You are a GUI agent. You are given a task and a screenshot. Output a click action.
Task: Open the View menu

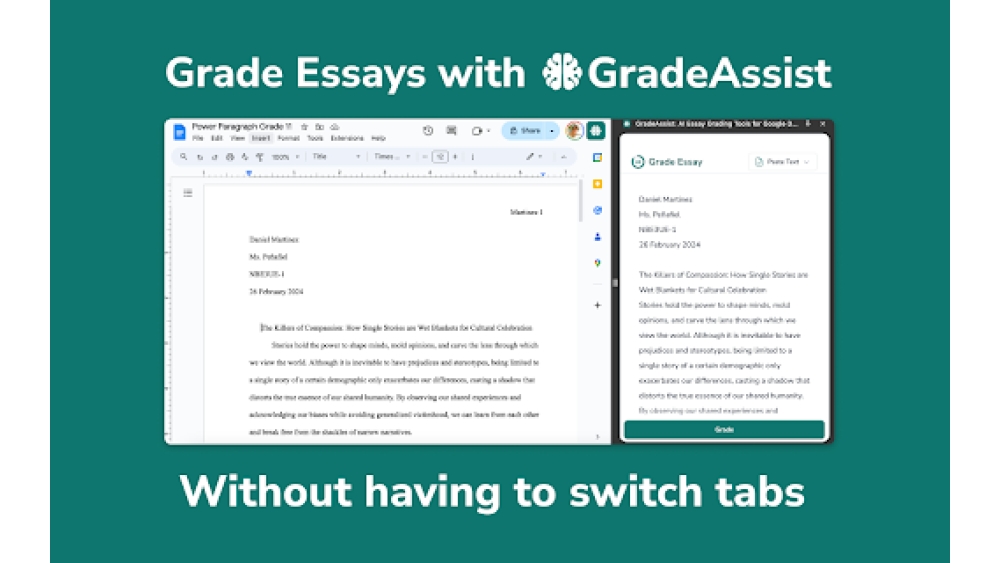(238, 138)
